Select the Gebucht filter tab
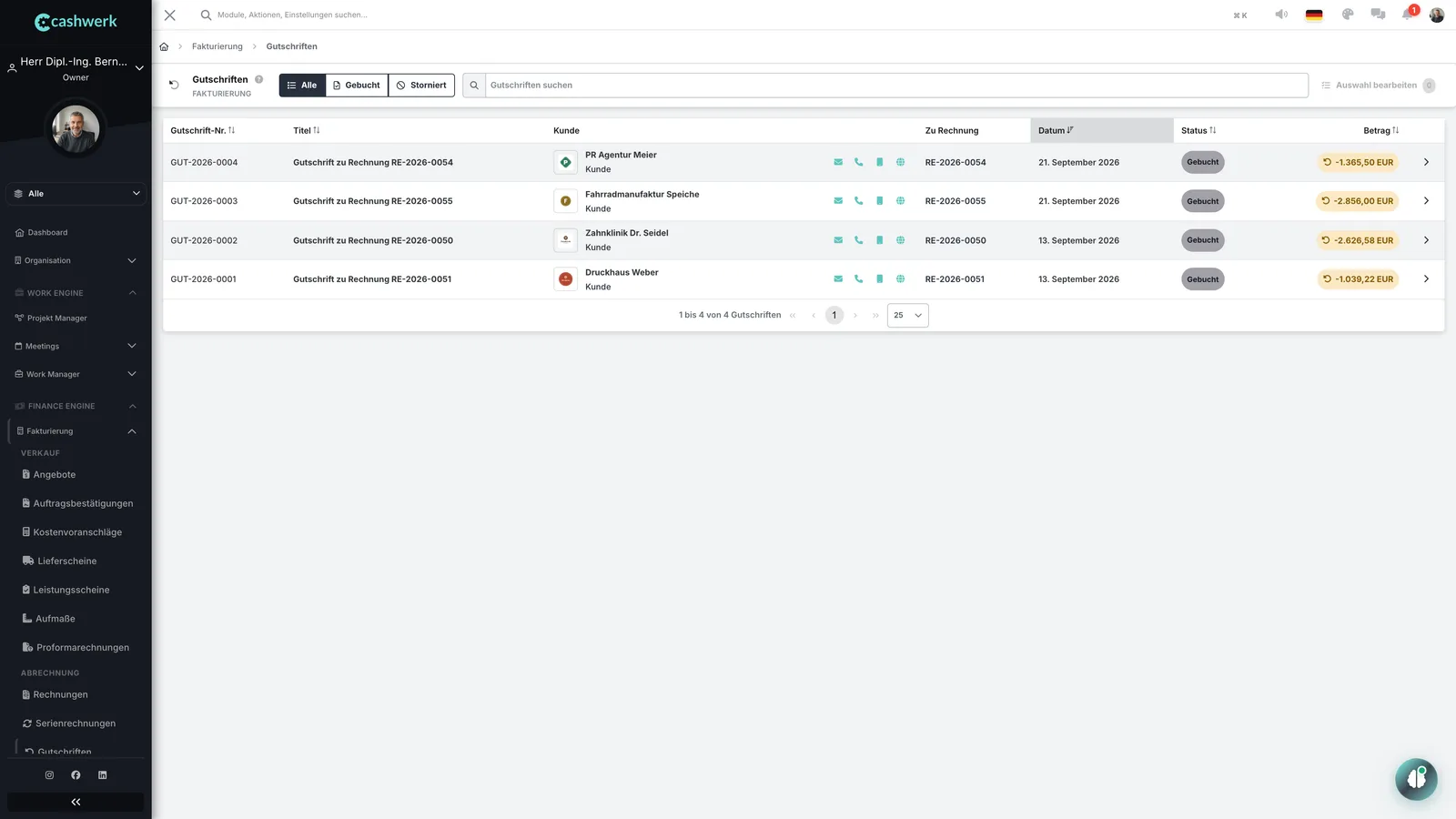Image resolution: width=1456 pixels, height=819 pixels. point(357,86)
